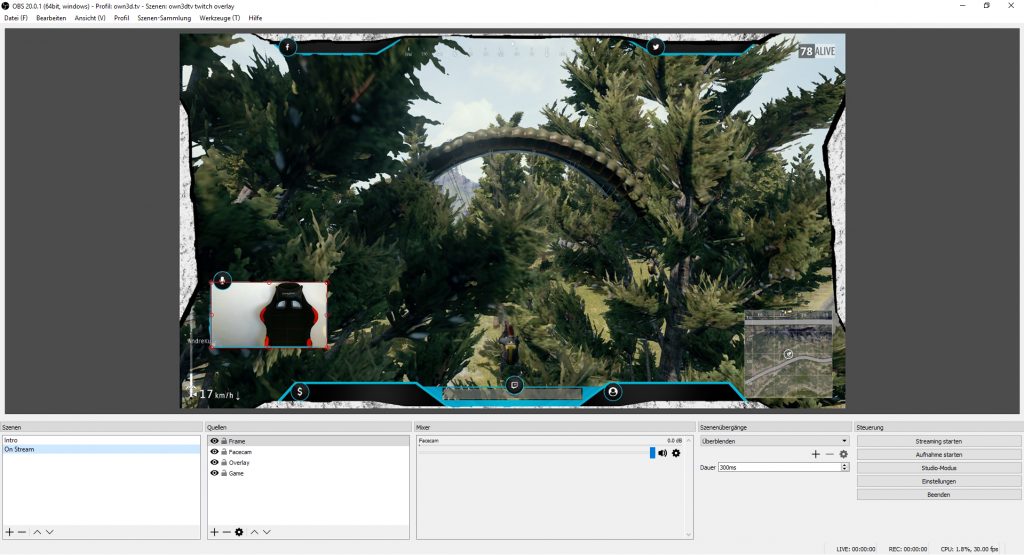Add a new scene with the plus icon
The width and height of the screenshot is (1024, 555).
pos(9,532)
